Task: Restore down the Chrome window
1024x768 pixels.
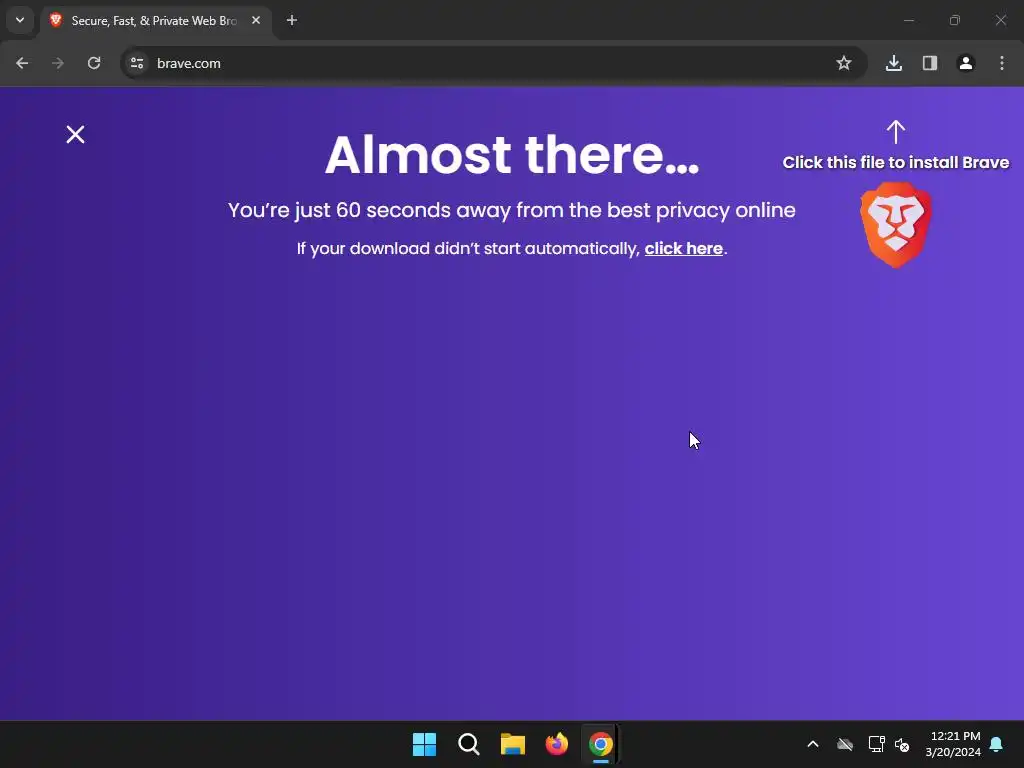Action: point(955,20)
